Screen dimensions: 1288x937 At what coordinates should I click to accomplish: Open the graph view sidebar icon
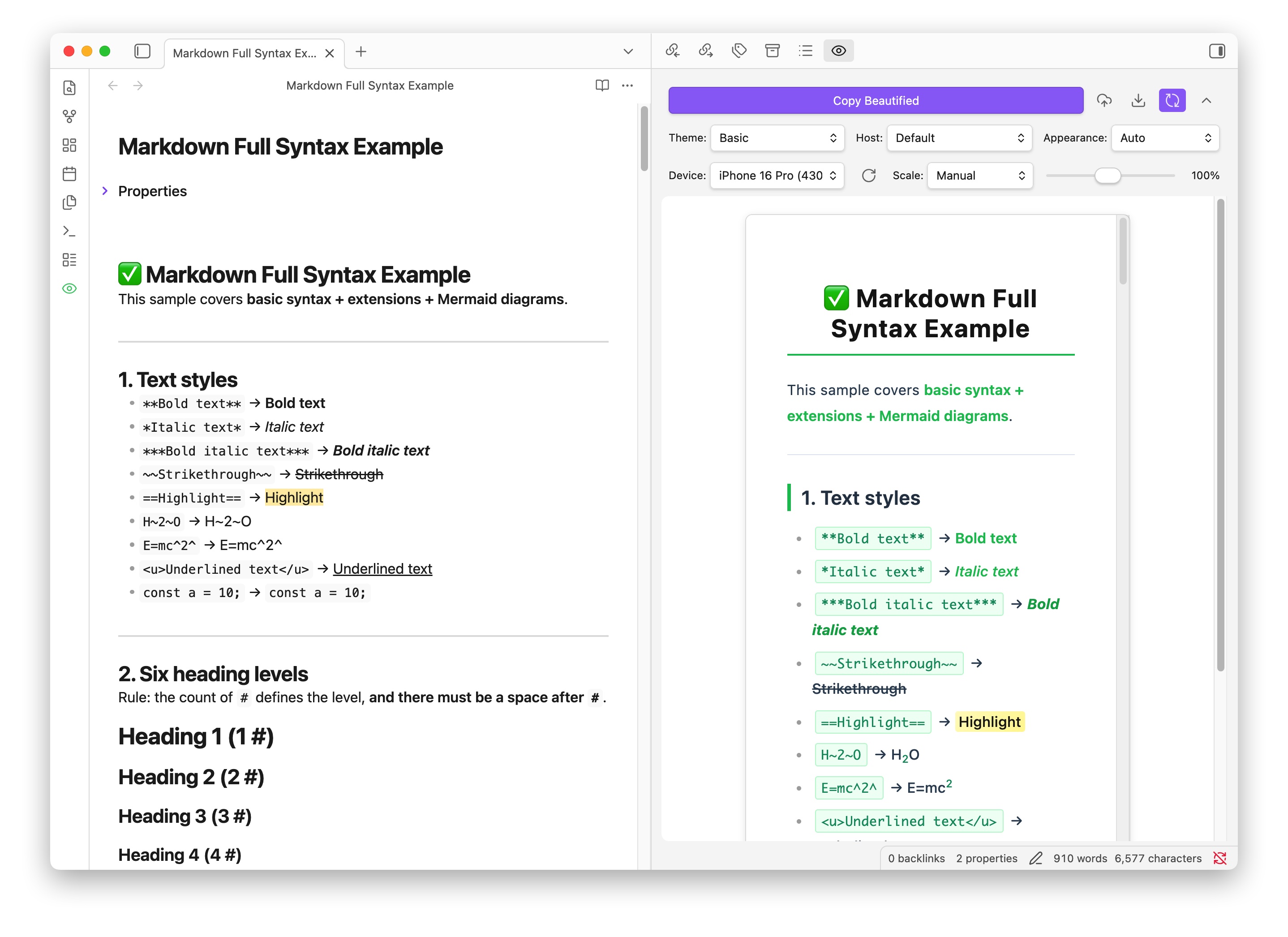pyautogui.click(x=69, y=116)
